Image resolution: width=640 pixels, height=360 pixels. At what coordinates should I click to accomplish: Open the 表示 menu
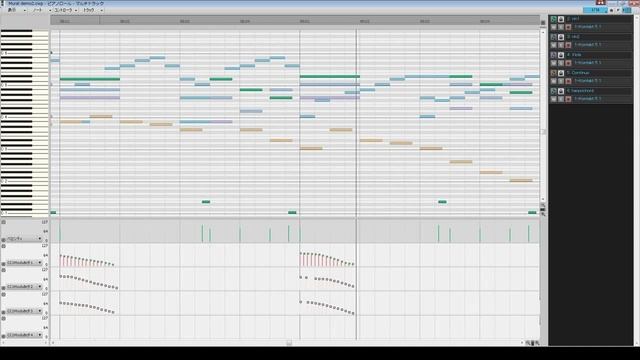16,10
